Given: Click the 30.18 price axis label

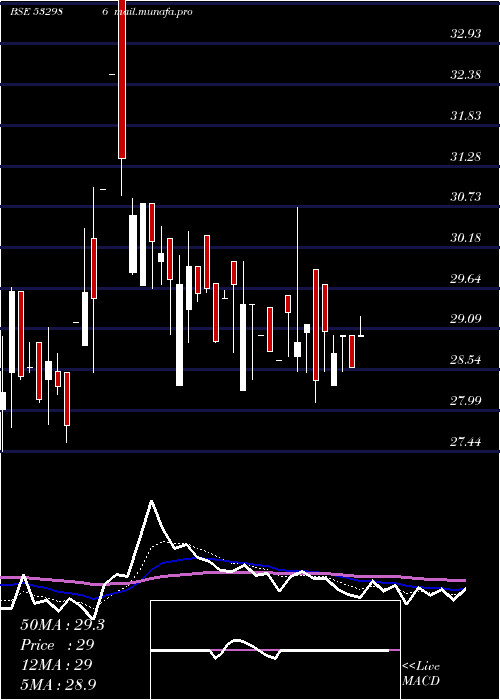Looking at the screenshot, I should (x=466, y=238).
